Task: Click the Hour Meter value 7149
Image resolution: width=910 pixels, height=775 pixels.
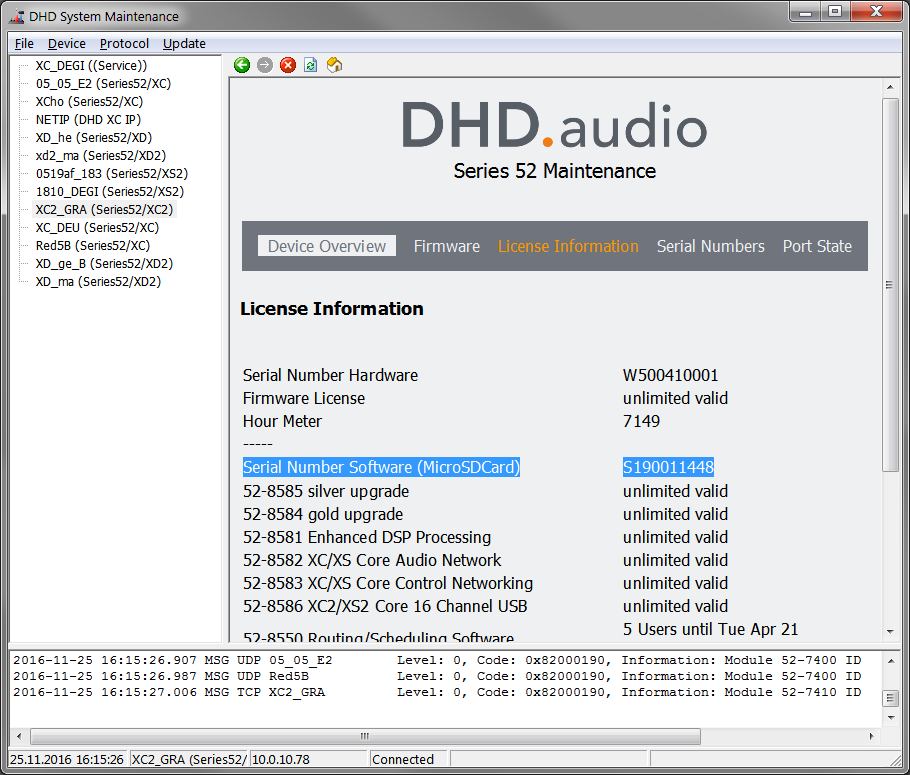Action: (x=641, y=421)
